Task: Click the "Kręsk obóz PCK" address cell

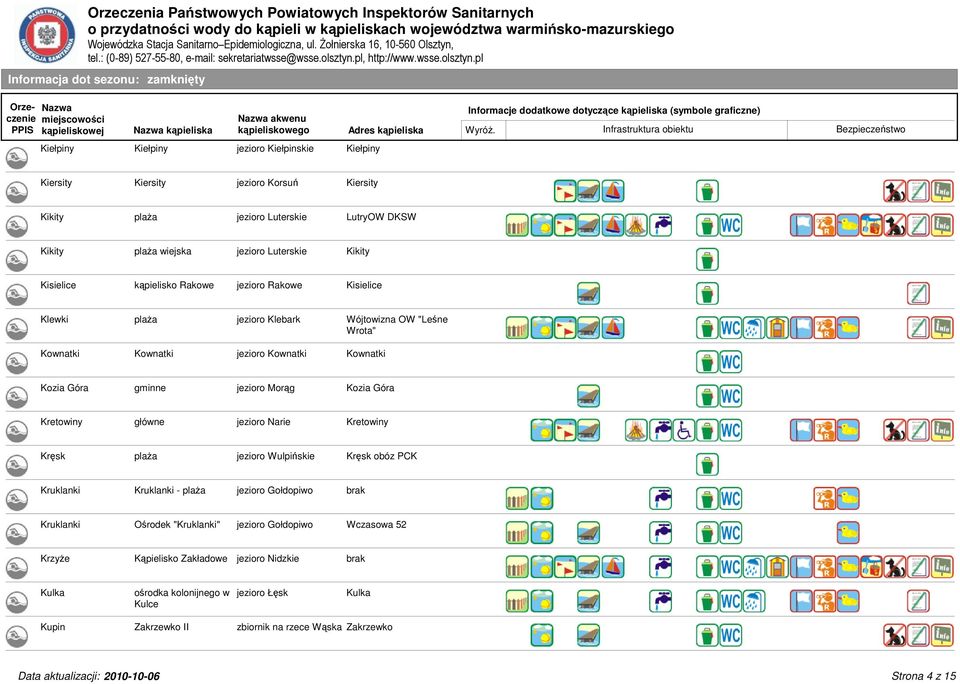Action: point(381,457)
